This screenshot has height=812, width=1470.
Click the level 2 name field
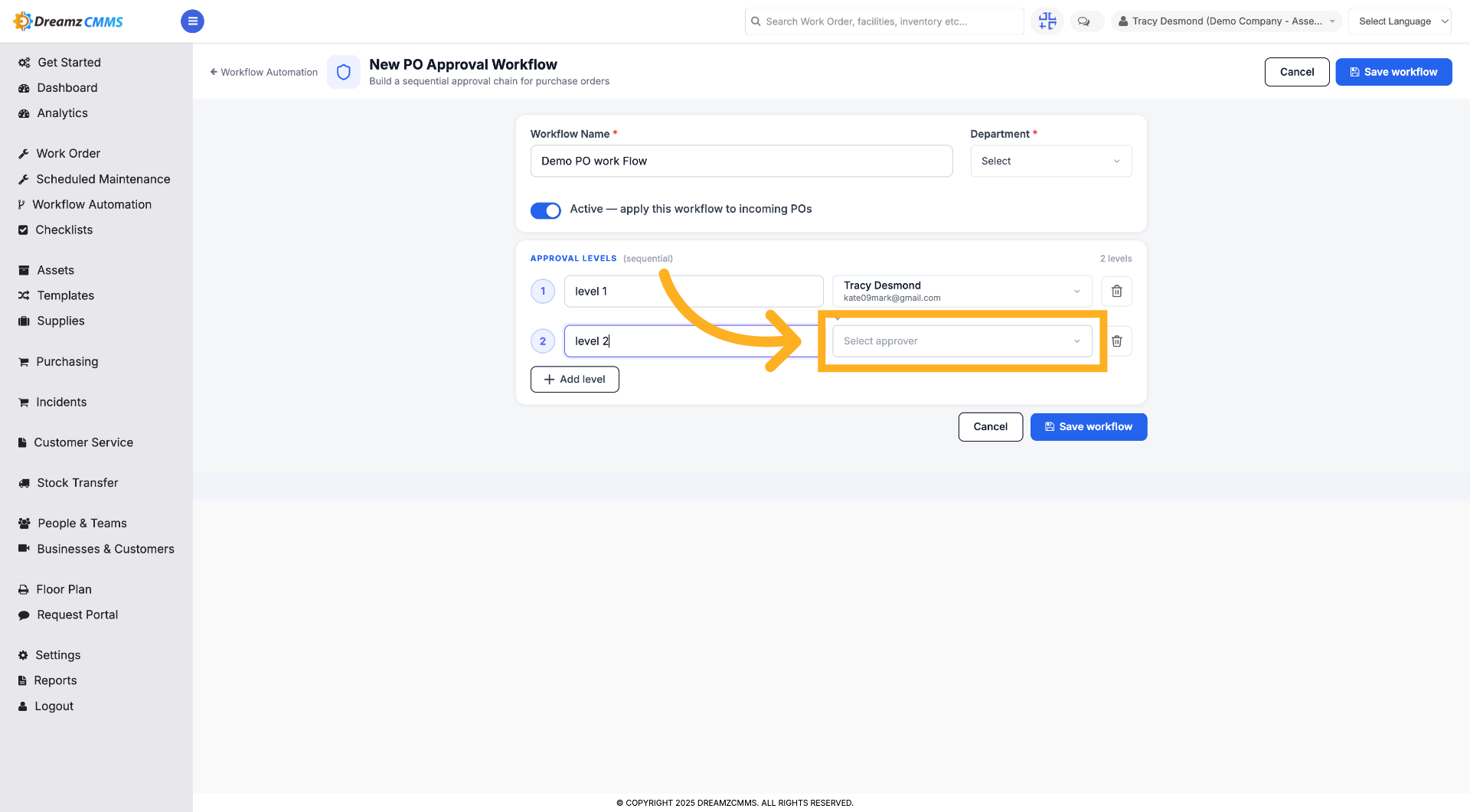tap(694, 341)
